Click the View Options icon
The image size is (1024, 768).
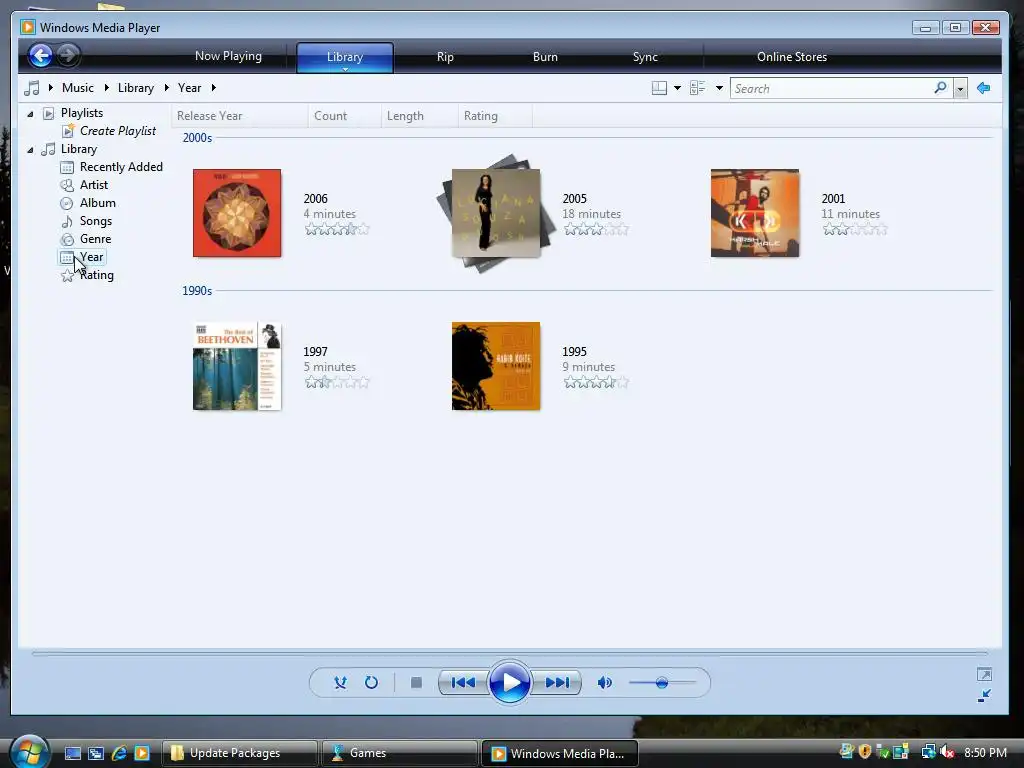click(x=697, y=88)
